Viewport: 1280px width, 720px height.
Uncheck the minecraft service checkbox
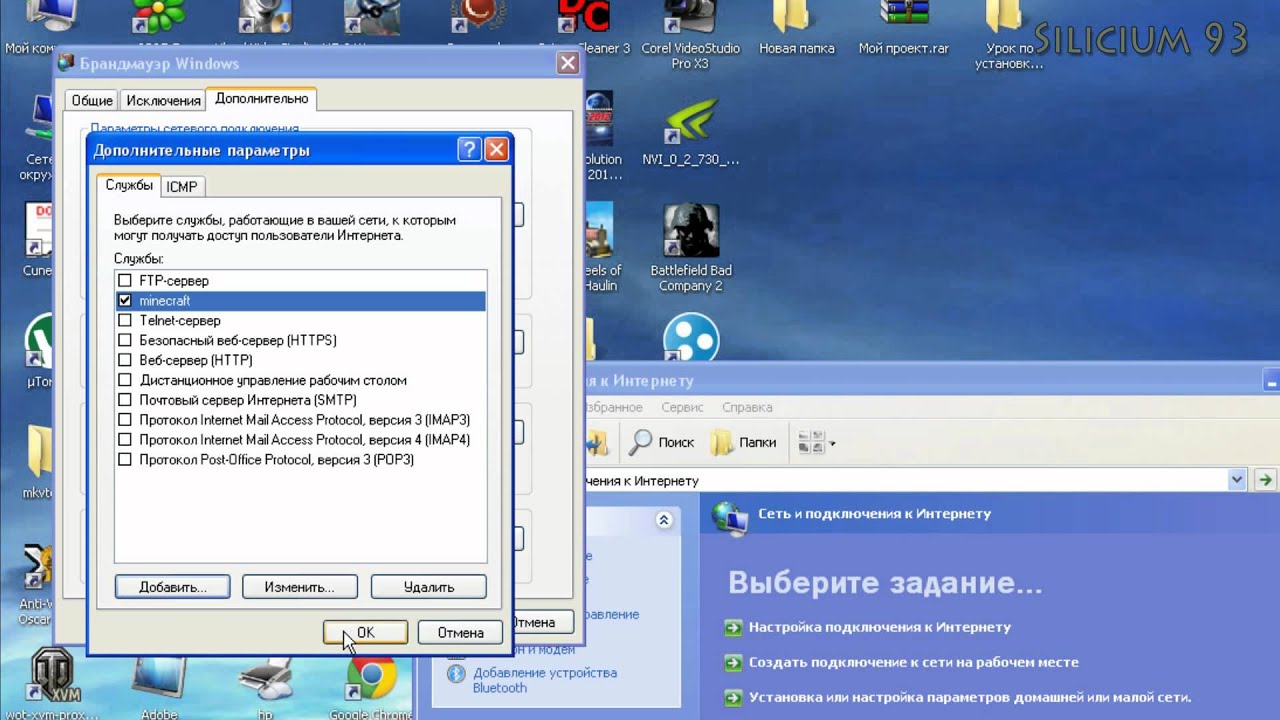125,300
